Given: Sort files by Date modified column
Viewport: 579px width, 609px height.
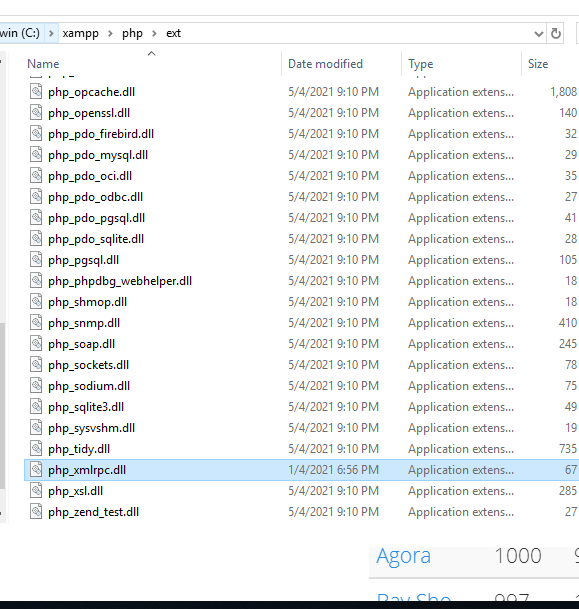Looking at the screenshot, I should [x=325, y=64].
